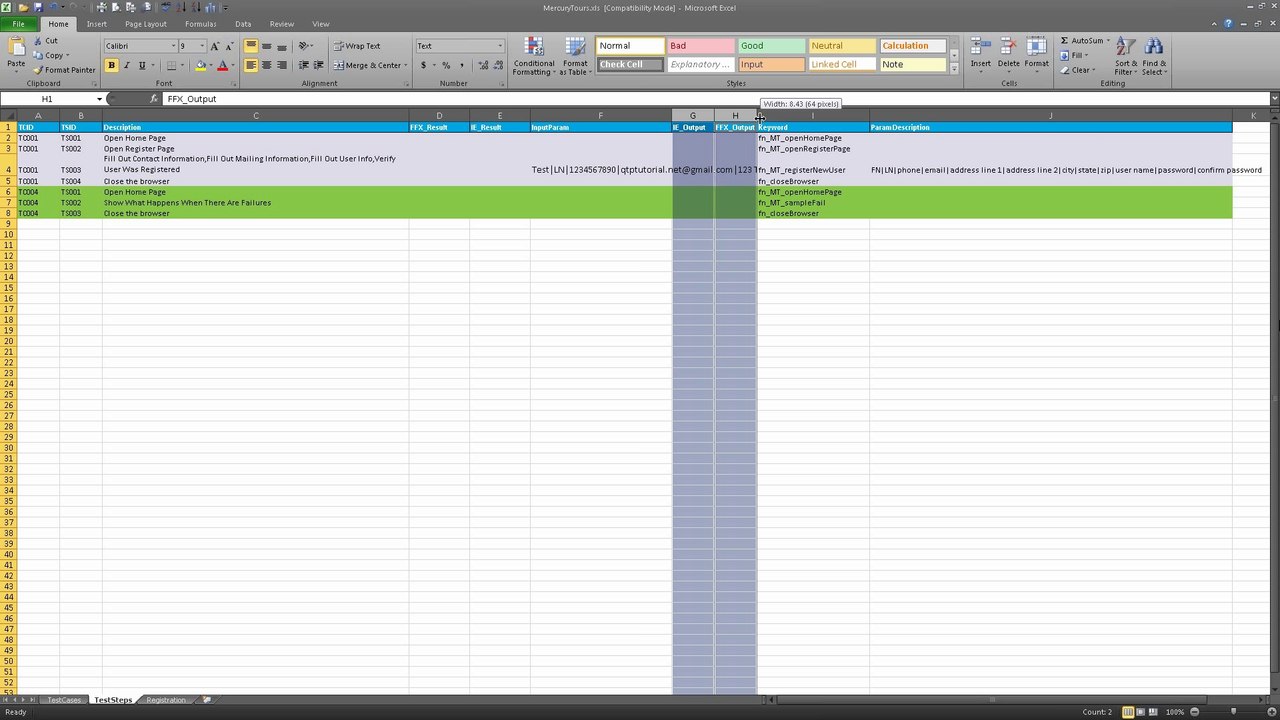Switch to the Formulas tab

(201, 24)
